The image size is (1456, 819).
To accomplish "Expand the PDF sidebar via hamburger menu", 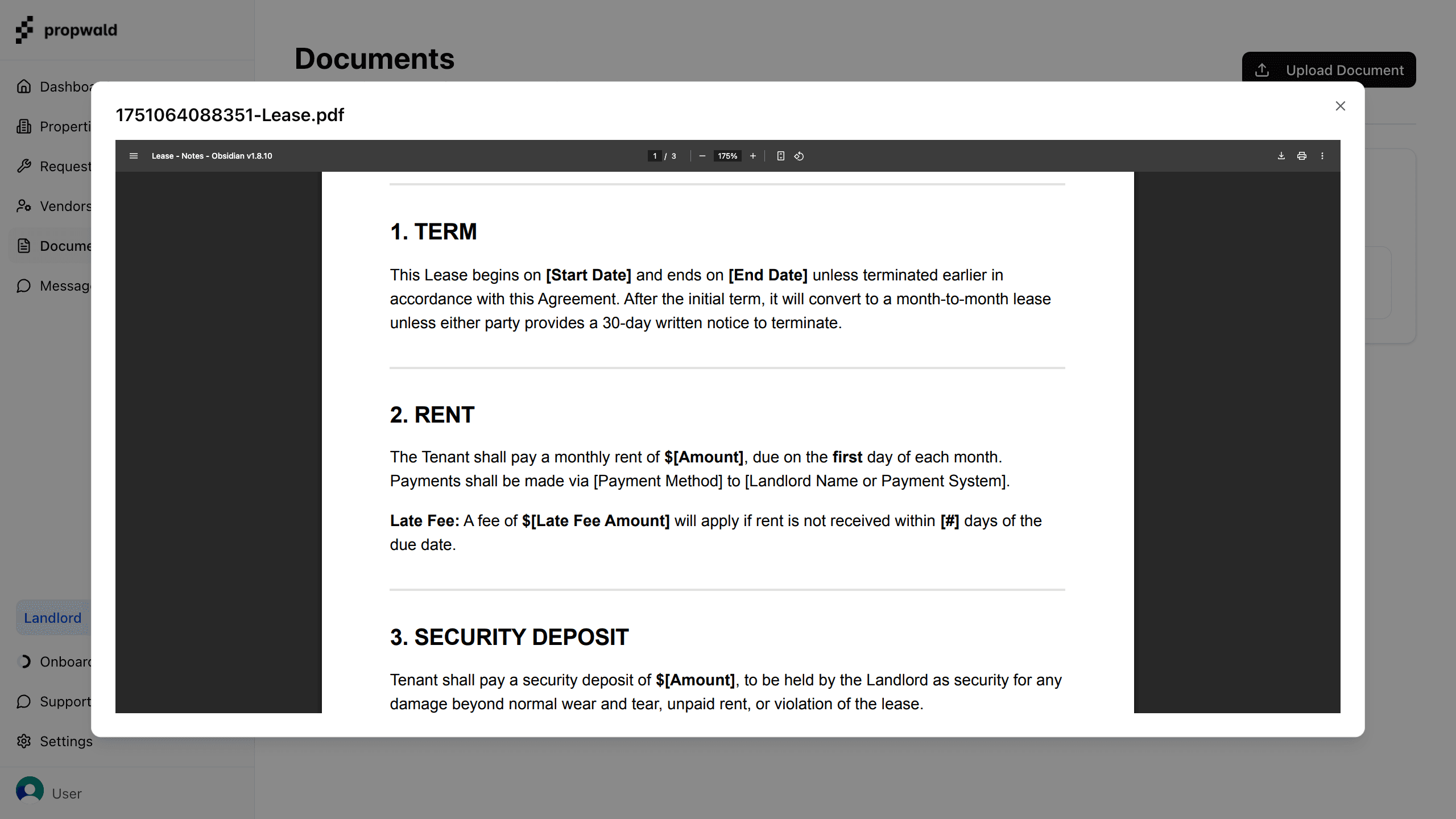I will click(134, 155).
